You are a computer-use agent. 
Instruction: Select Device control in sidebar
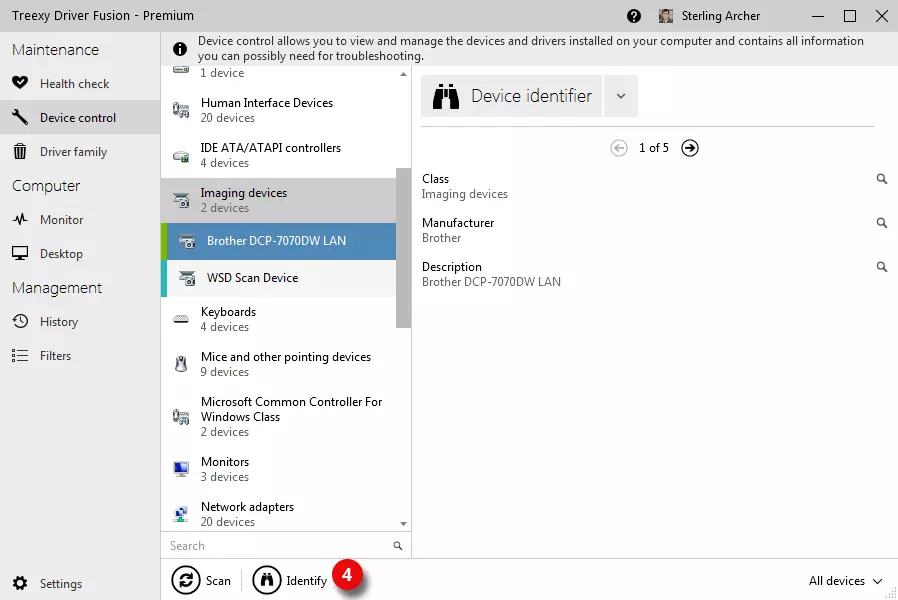click(x=80, y=117)
